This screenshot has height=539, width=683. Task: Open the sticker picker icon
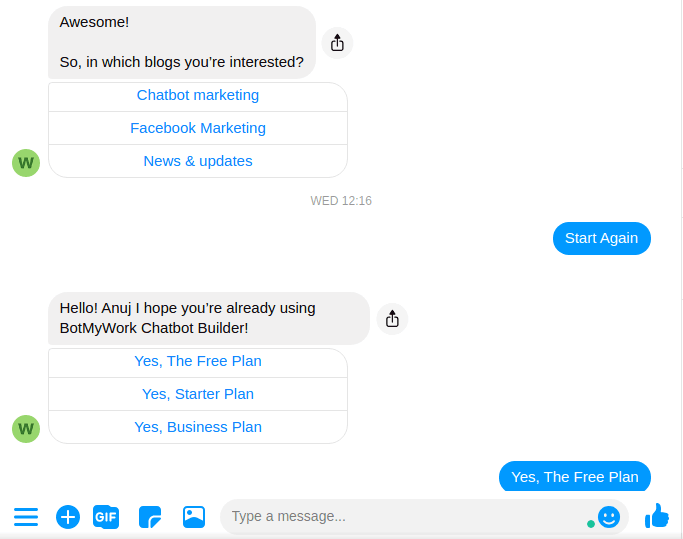point(150,517)
